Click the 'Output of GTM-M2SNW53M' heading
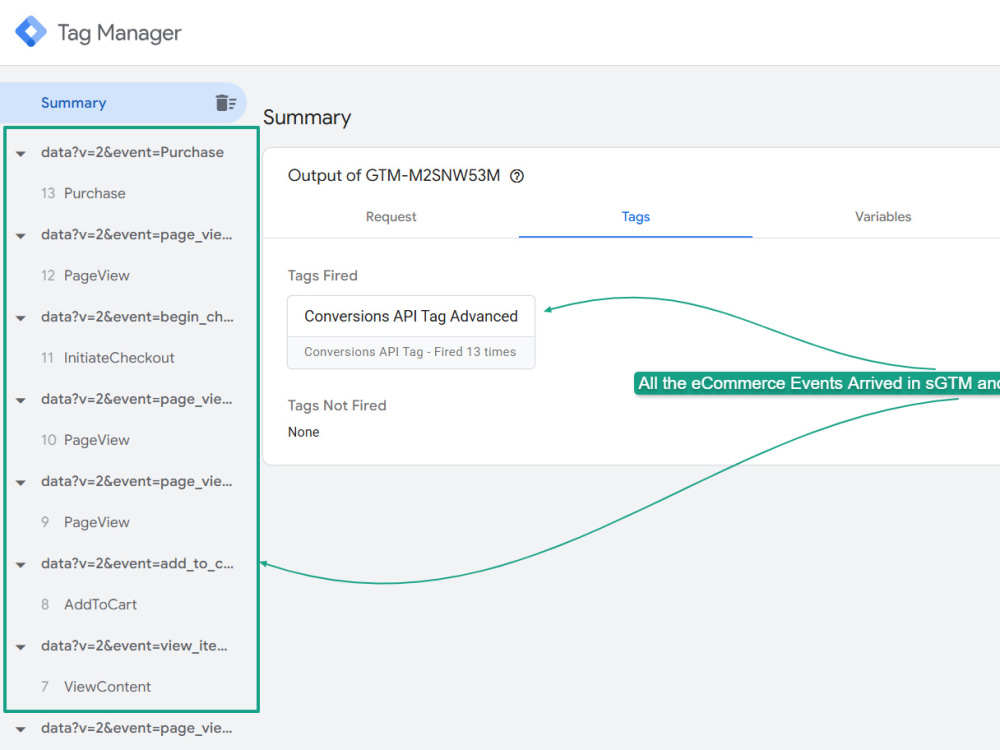This screenshot has height=750, width=1000. (x=393, y=175)
